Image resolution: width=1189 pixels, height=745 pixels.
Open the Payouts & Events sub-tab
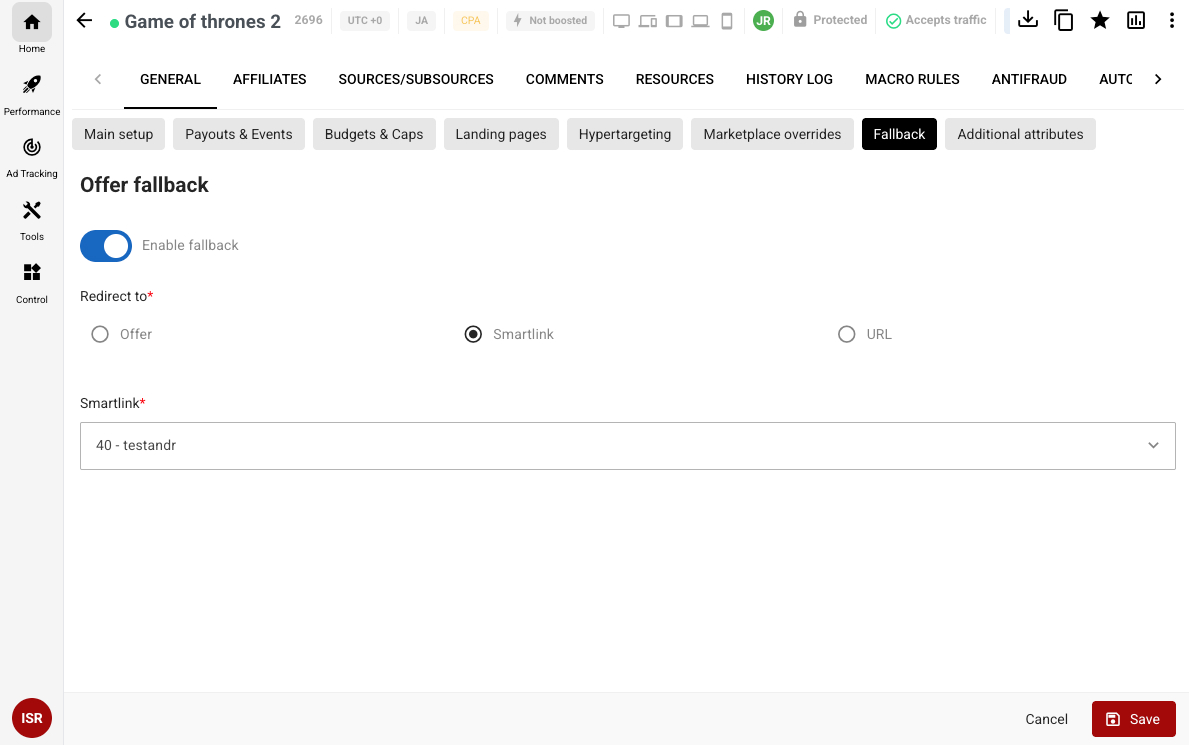[239, 134]
